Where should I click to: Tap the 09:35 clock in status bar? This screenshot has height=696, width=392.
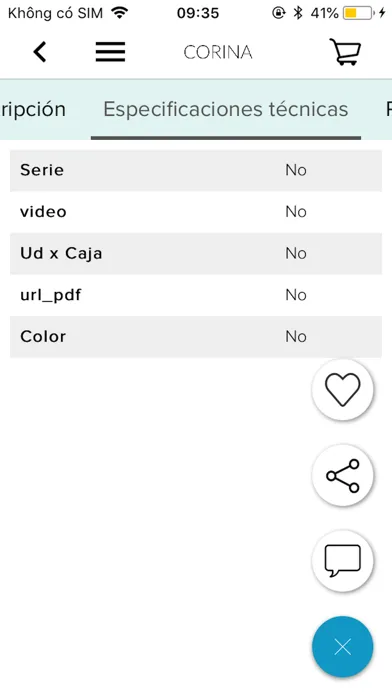(x=198, y=13)
